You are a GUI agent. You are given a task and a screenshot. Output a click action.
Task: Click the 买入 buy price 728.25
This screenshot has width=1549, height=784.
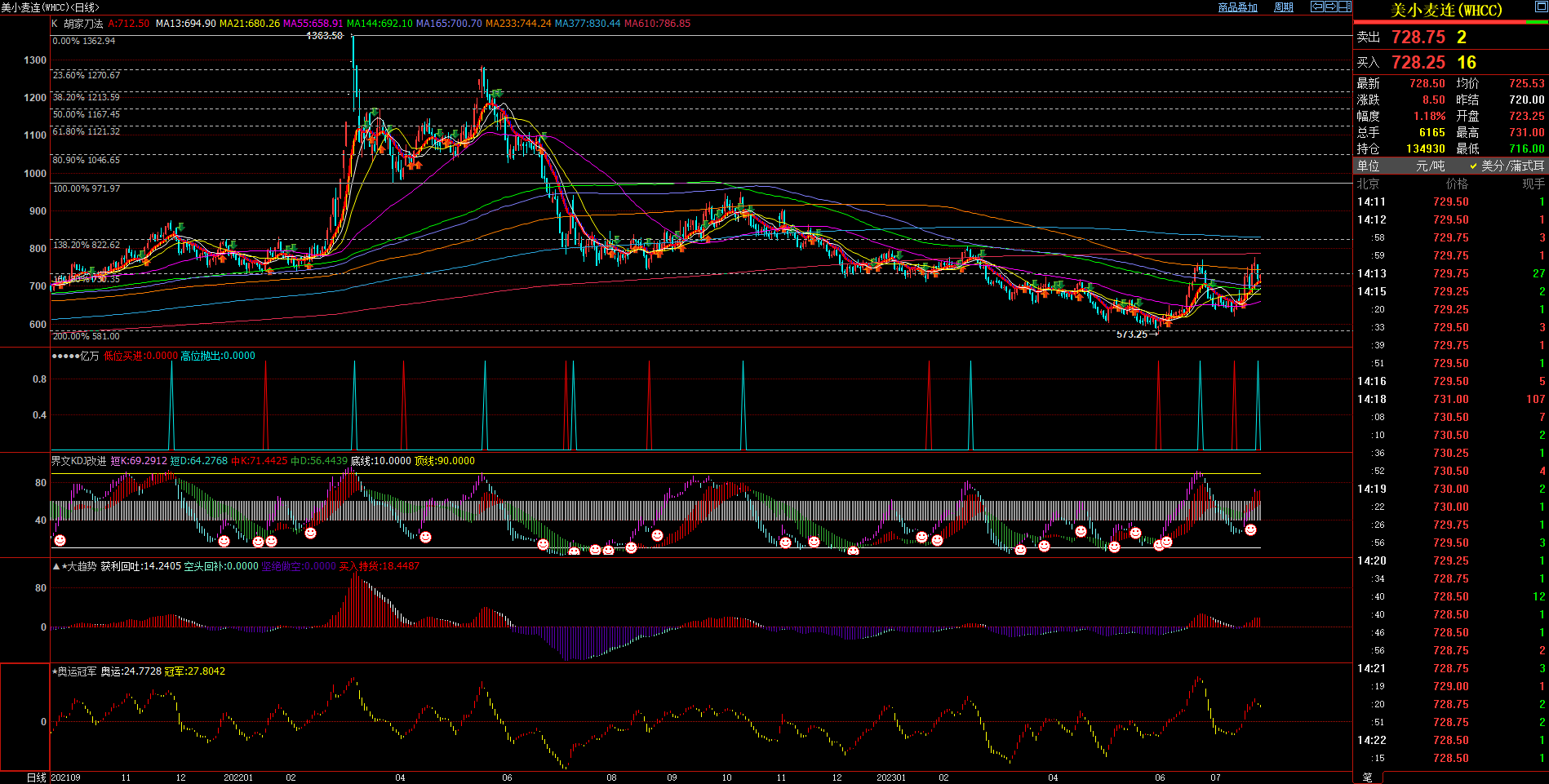(x=1418, y=63)
